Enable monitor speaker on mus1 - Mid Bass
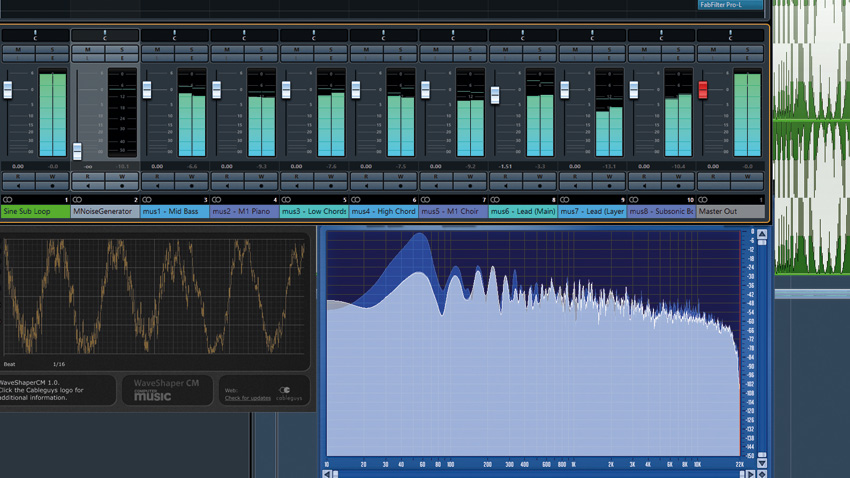 pos(157,185)
